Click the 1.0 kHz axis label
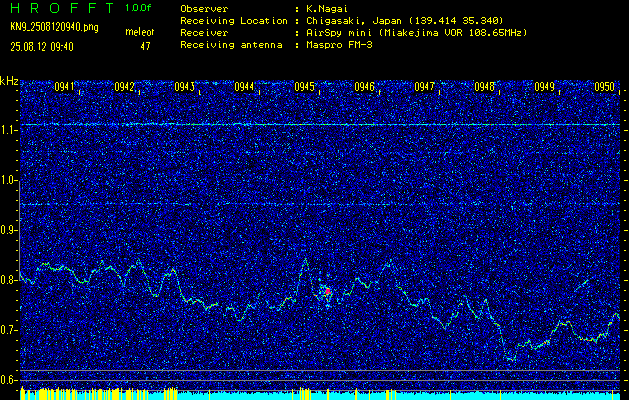This screenshot has height=400, width=629. click(x=8, y=180)
